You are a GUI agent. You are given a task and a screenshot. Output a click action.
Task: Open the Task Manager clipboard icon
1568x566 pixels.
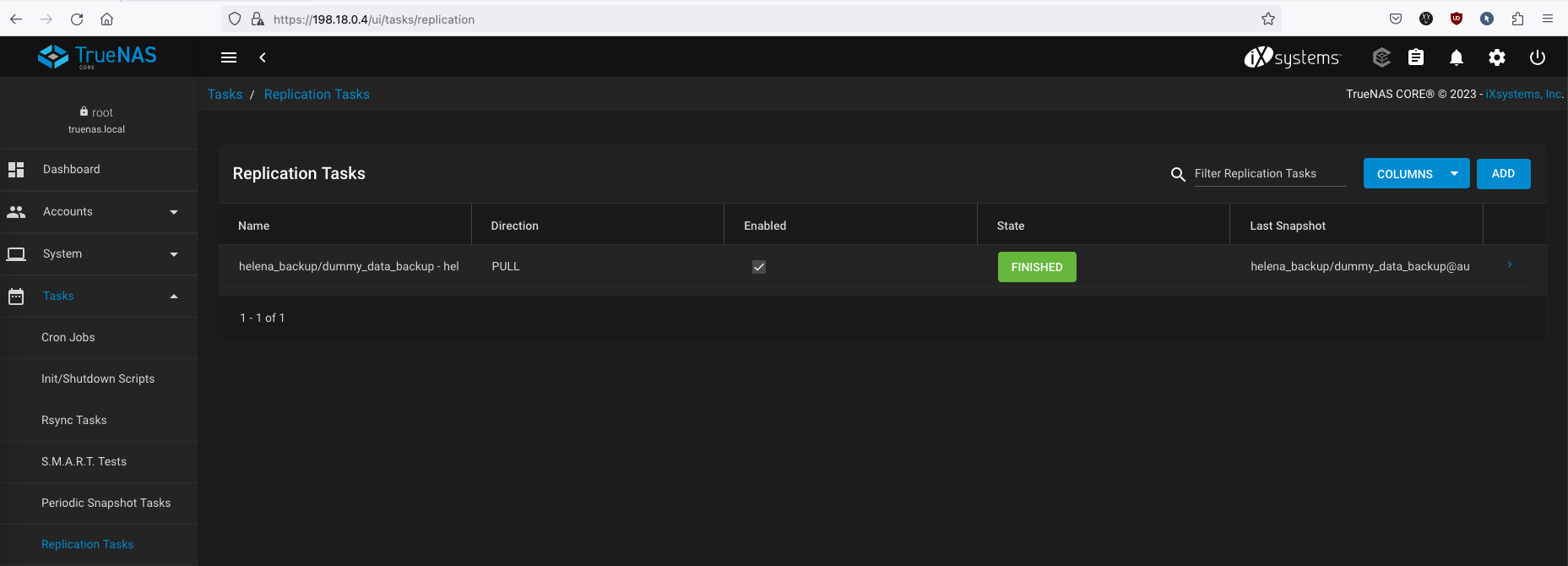[x=1416, y=57]
